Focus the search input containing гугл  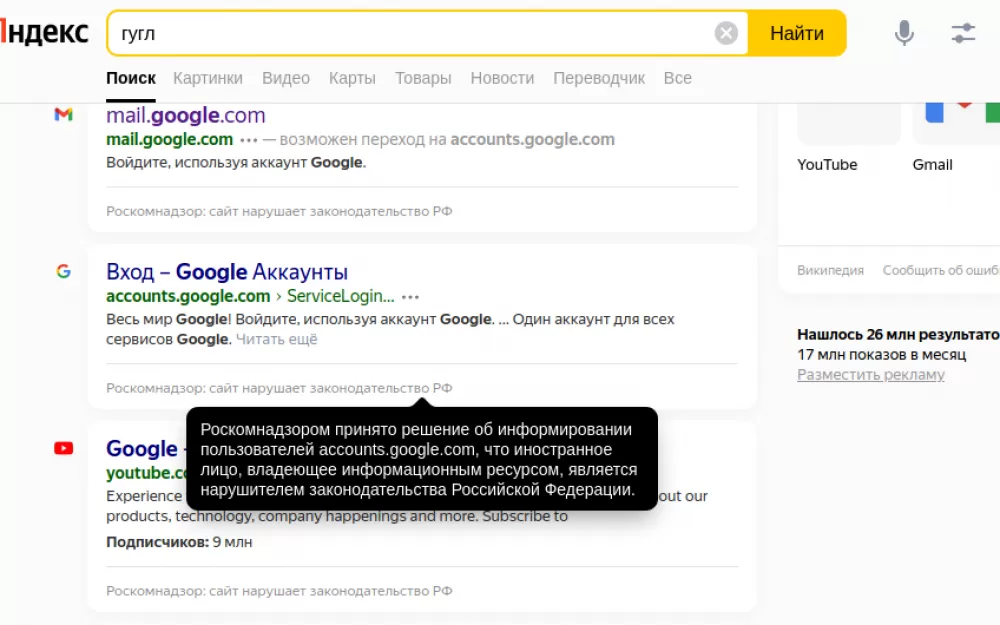[x=411, y=33]
